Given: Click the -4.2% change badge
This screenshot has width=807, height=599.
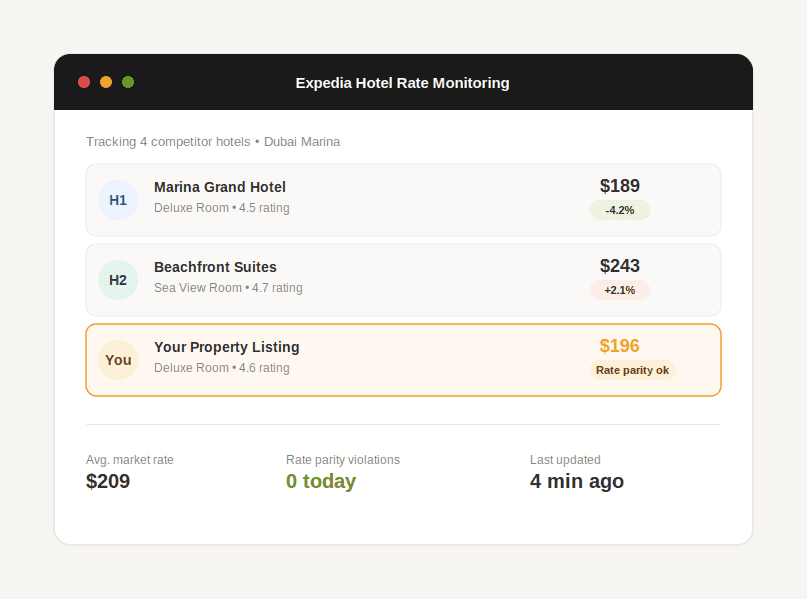Looking at the screenshot, I should (620, 210).
